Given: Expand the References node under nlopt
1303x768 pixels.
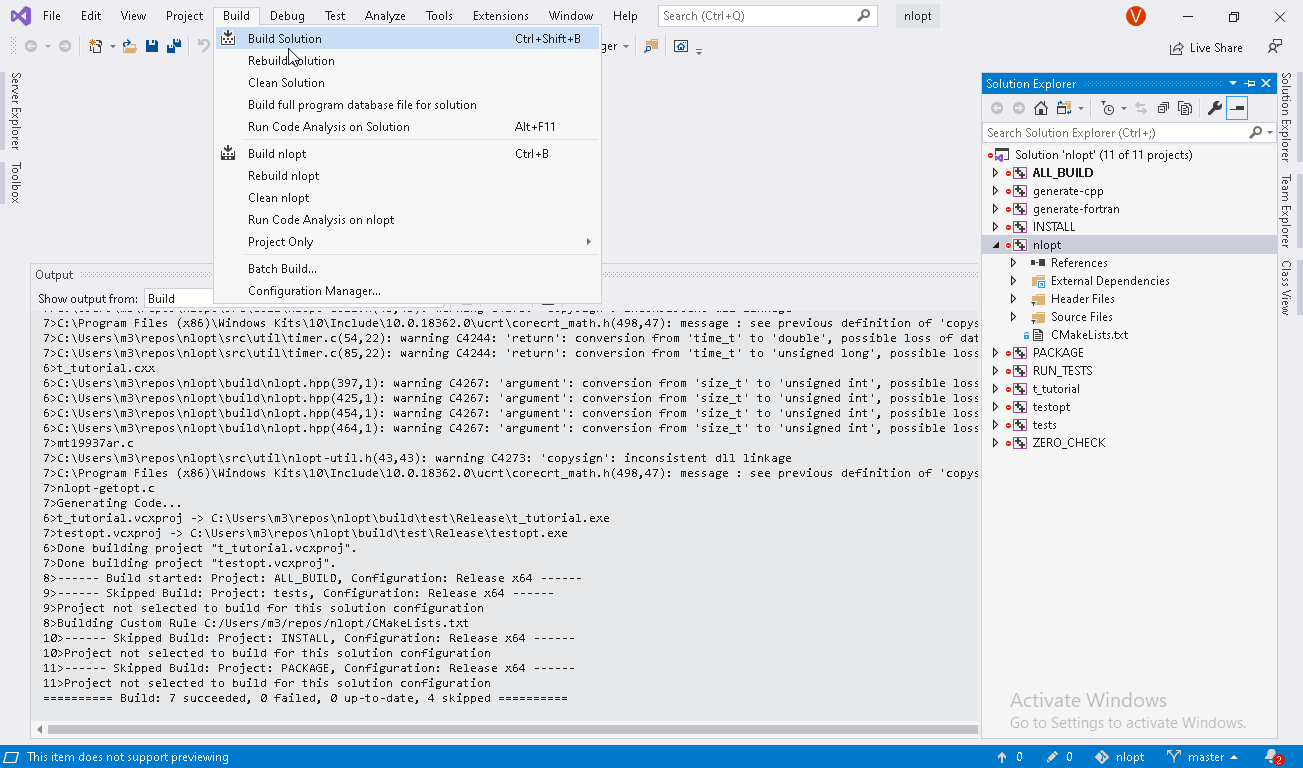Looking at the screenshot, I should coord(1013,263).
